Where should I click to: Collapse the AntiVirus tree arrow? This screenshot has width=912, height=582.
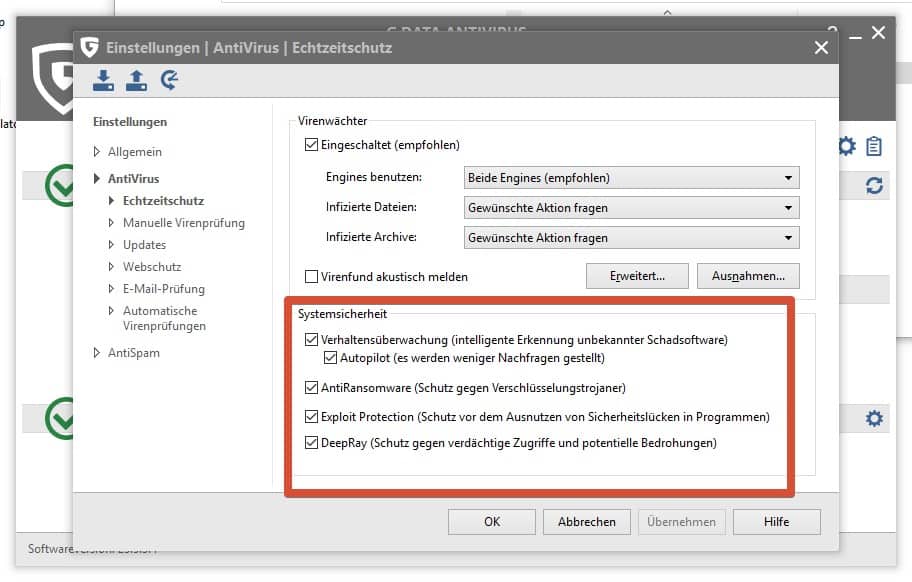click(97, 178)
